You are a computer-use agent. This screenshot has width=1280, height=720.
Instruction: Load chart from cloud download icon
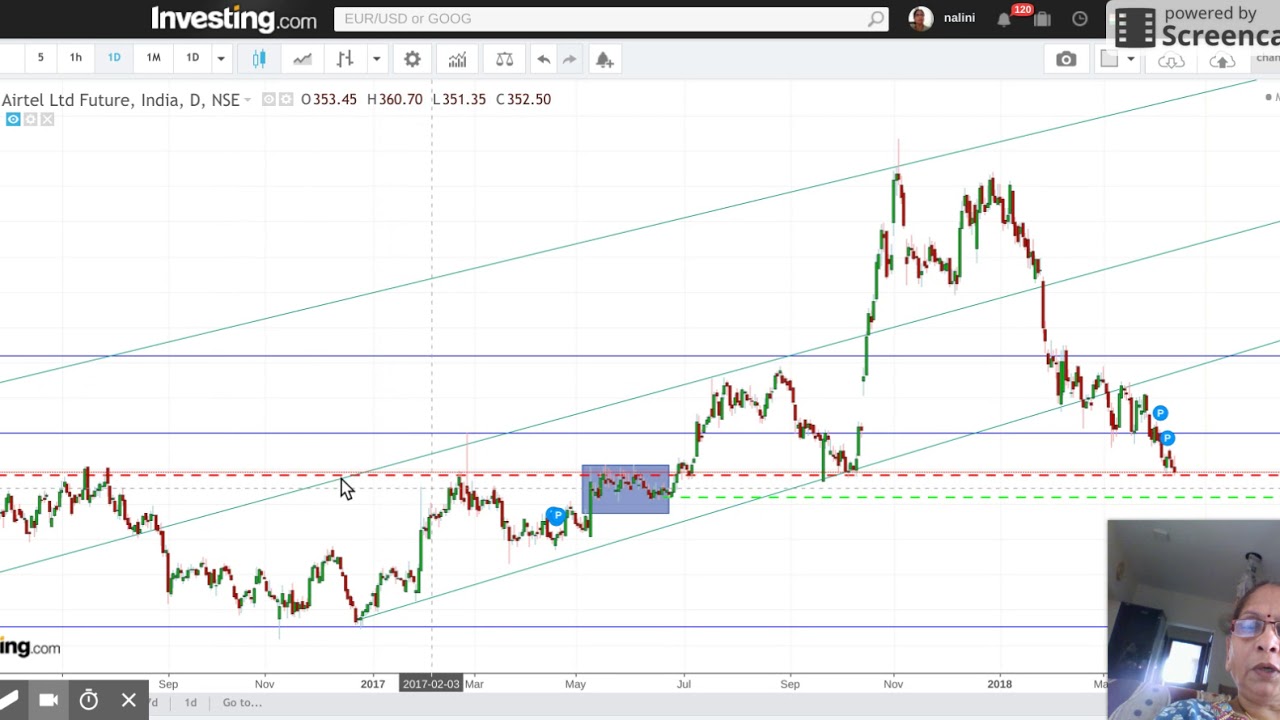(x=1171, y=61)
